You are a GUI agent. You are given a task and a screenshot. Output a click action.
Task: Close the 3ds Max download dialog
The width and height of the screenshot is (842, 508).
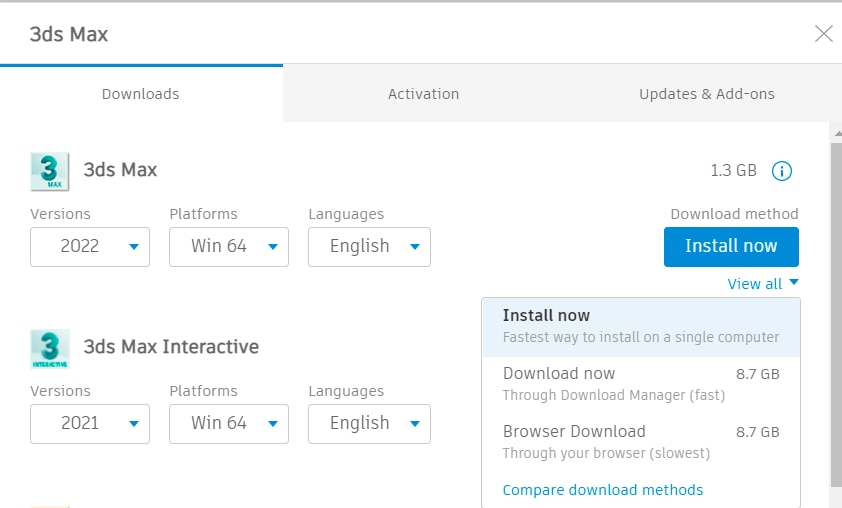tap(823, 33)
